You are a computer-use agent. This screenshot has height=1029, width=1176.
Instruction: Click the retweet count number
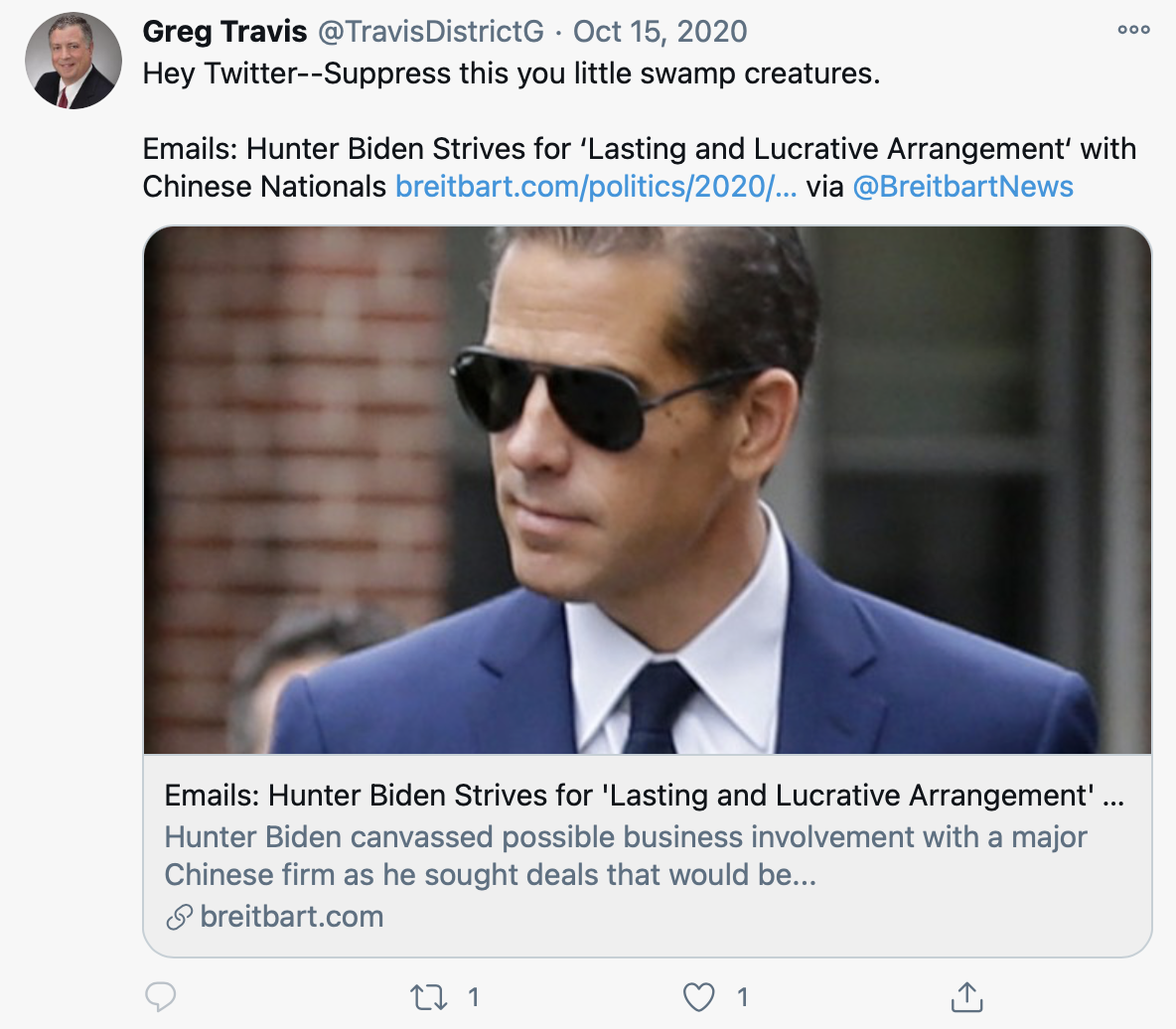[x=474, y=997]
